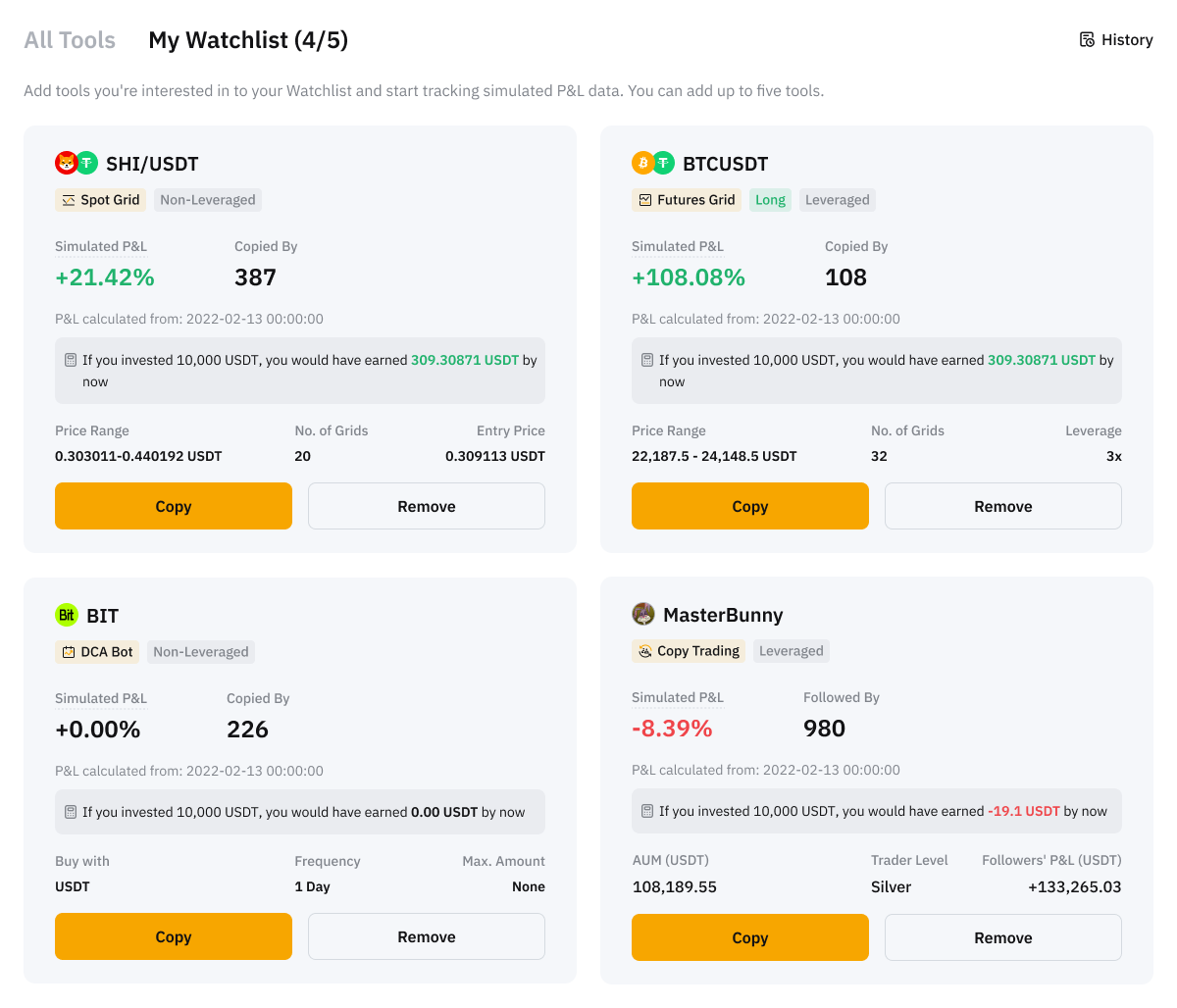Open the MasterBunny avatar

pyautogui.click(x=643, y=614)
